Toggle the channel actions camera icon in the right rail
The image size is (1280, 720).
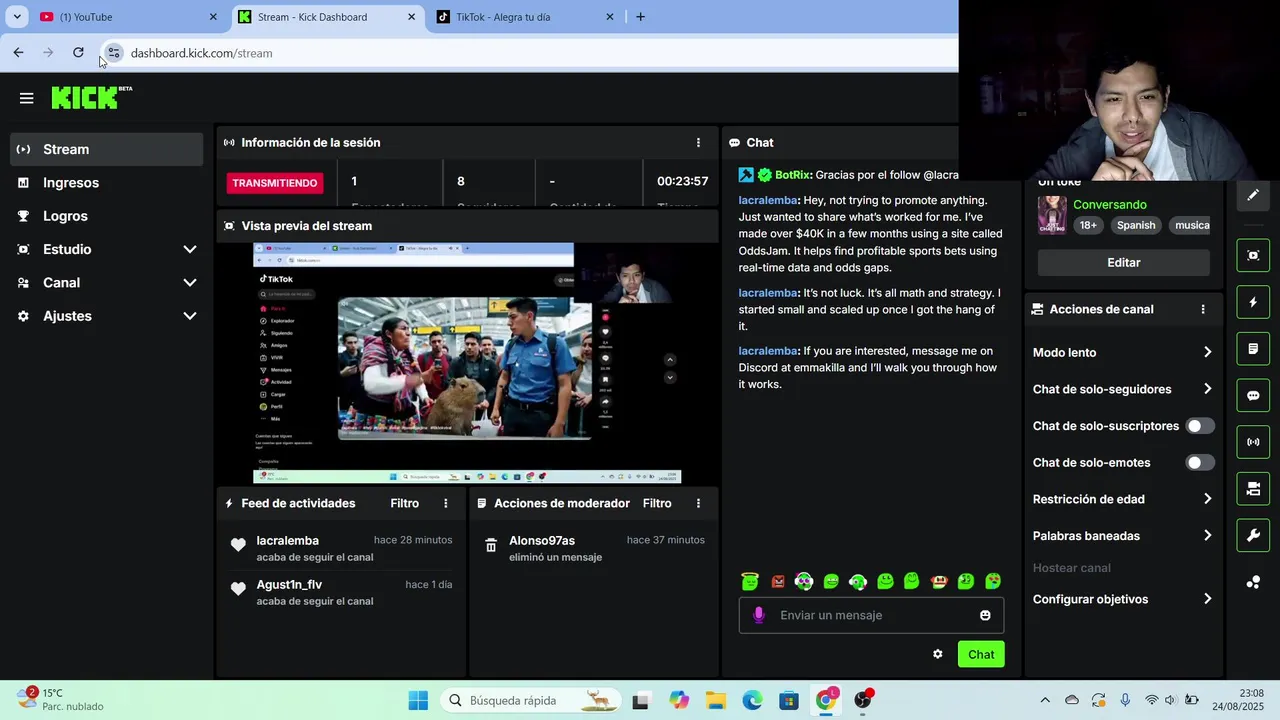click(x=1253, y=489)
